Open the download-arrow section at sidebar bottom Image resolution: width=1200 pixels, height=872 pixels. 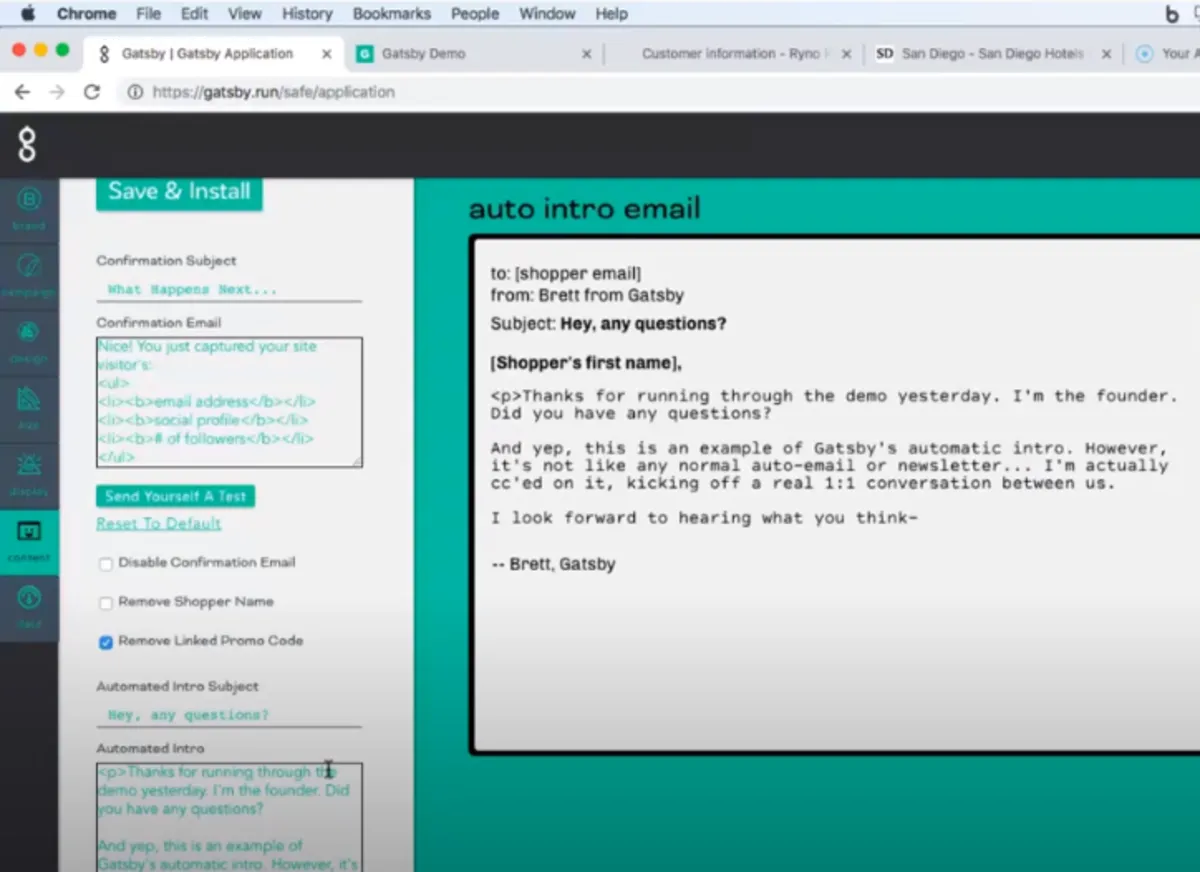28,606
